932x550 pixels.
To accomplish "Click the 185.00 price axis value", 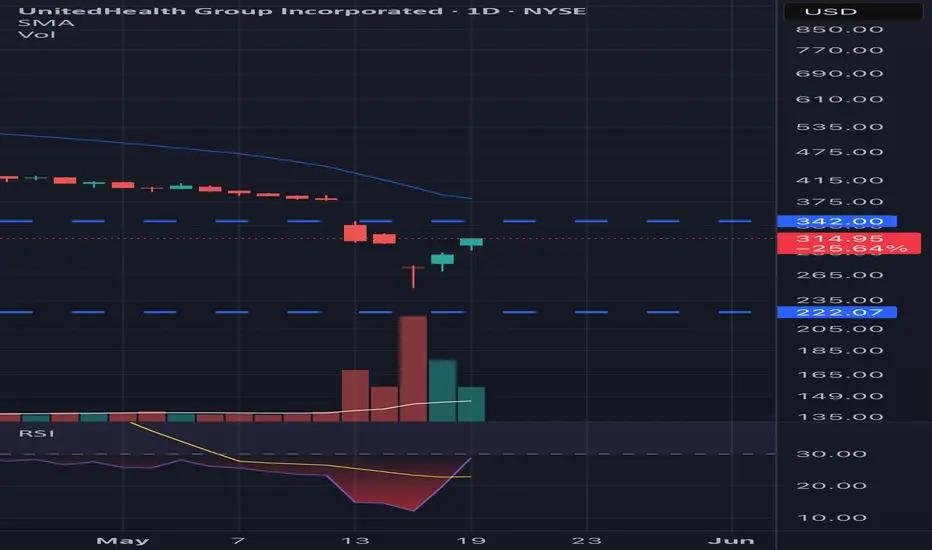I will (x=839, y=351).
